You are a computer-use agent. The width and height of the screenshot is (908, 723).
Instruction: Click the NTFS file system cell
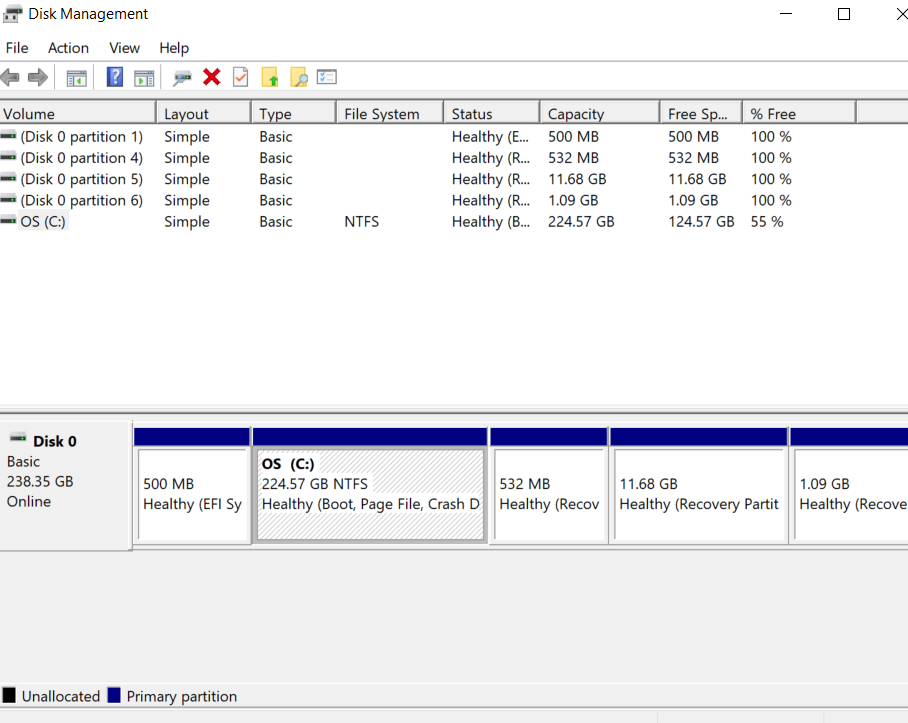[361, 222]
